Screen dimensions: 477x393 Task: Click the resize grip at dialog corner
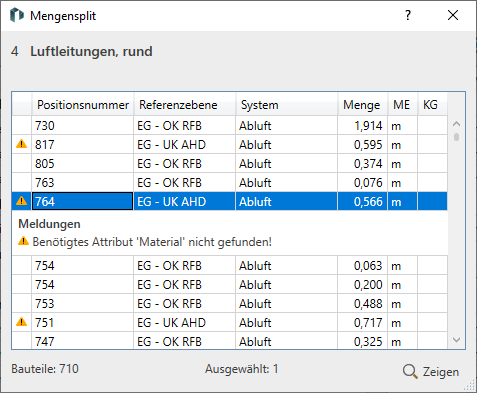pyautogui.click(x=470, y=386)
